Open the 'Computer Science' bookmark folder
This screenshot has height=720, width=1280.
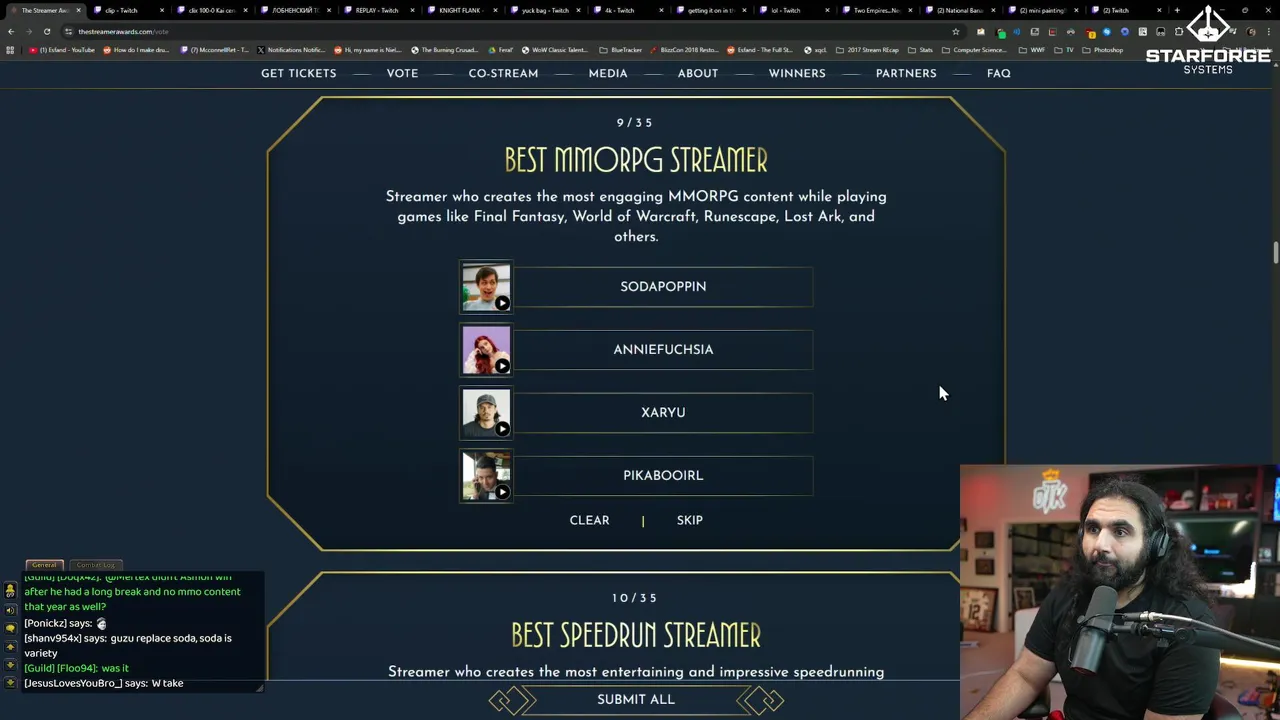[976, 50]
